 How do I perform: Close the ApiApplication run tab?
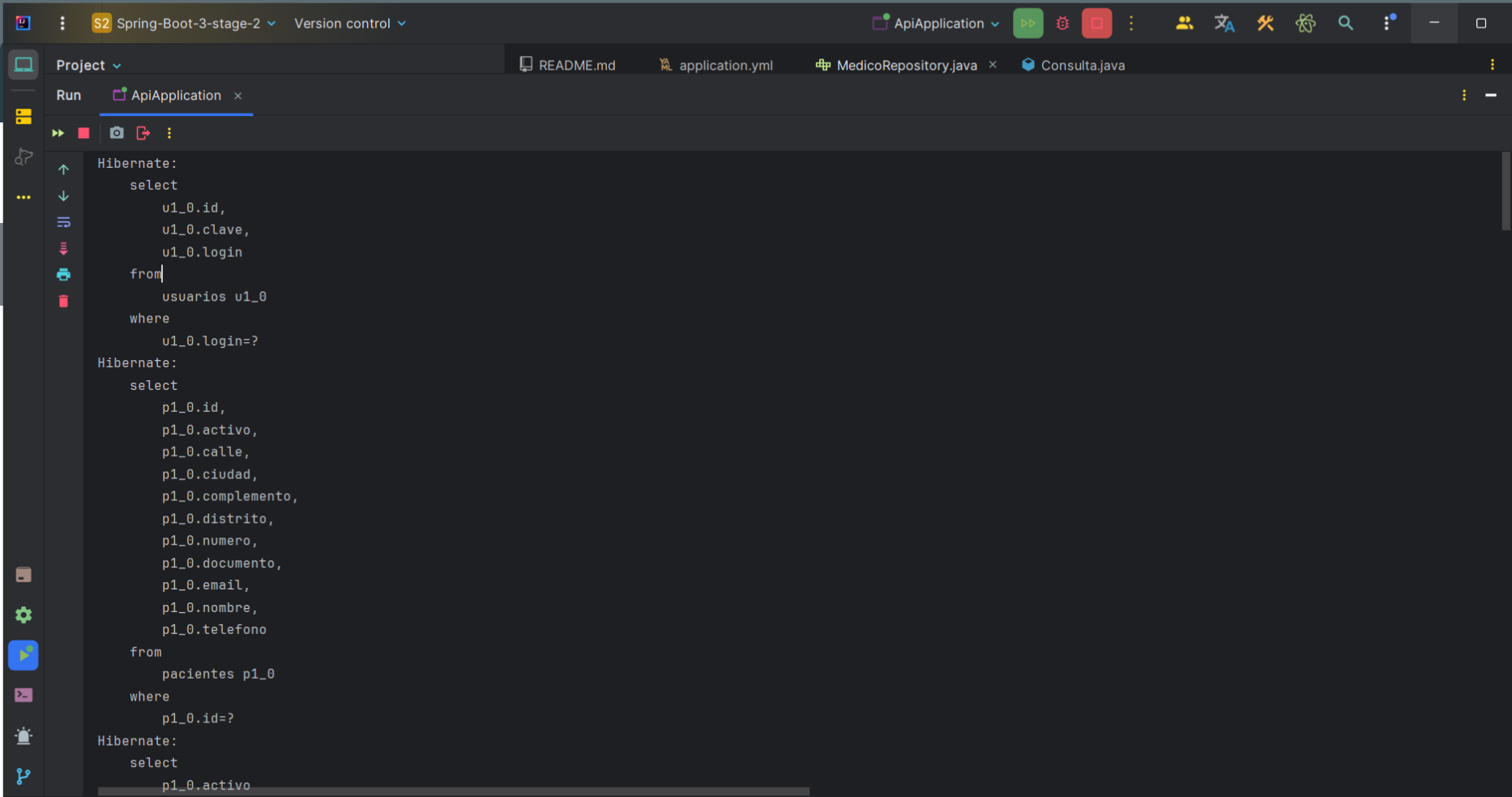pyautogui.click(x=237, y=96)
